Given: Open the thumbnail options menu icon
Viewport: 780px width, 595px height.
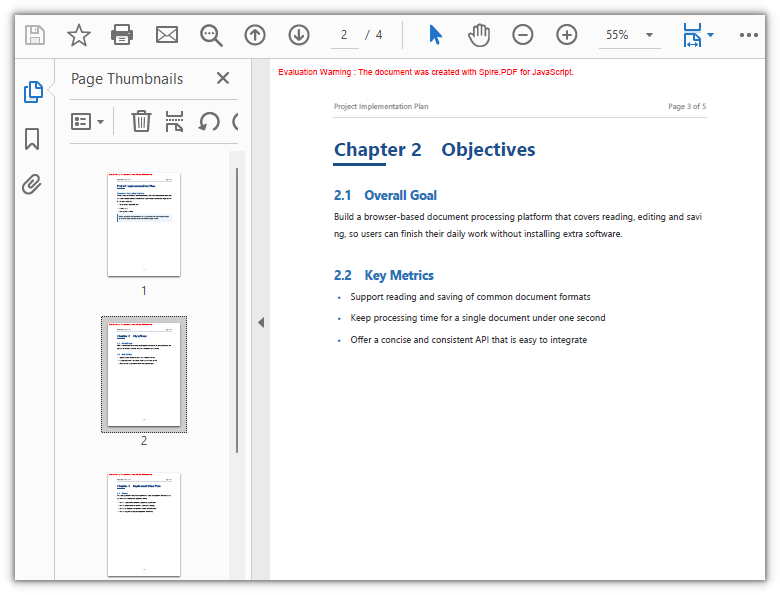Looking at the screenshot, I should click(81, 121).
